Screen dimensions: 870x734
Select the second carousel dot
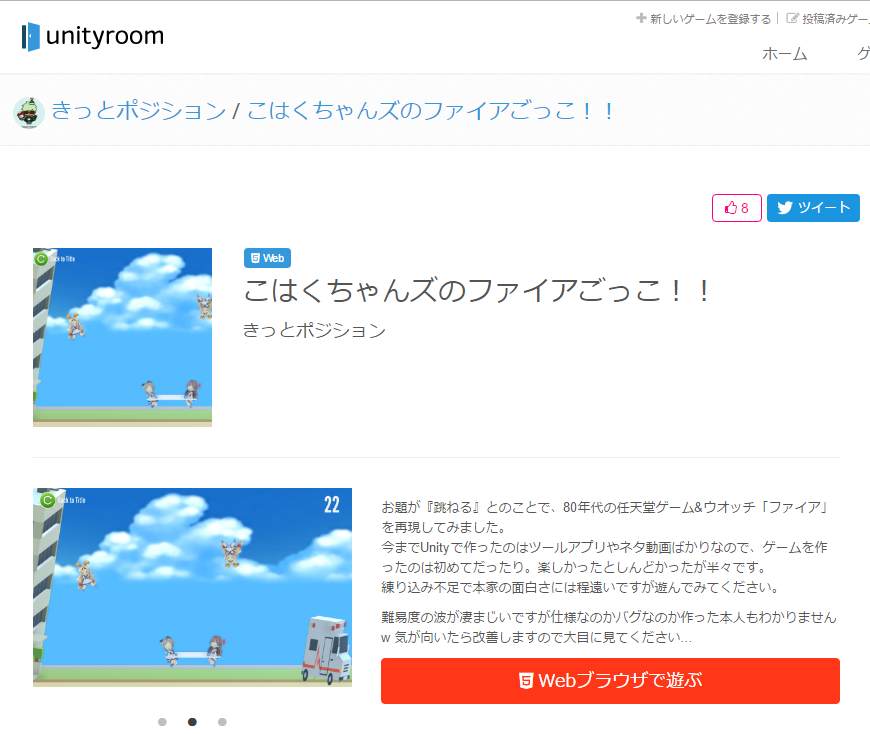[192, 722]
